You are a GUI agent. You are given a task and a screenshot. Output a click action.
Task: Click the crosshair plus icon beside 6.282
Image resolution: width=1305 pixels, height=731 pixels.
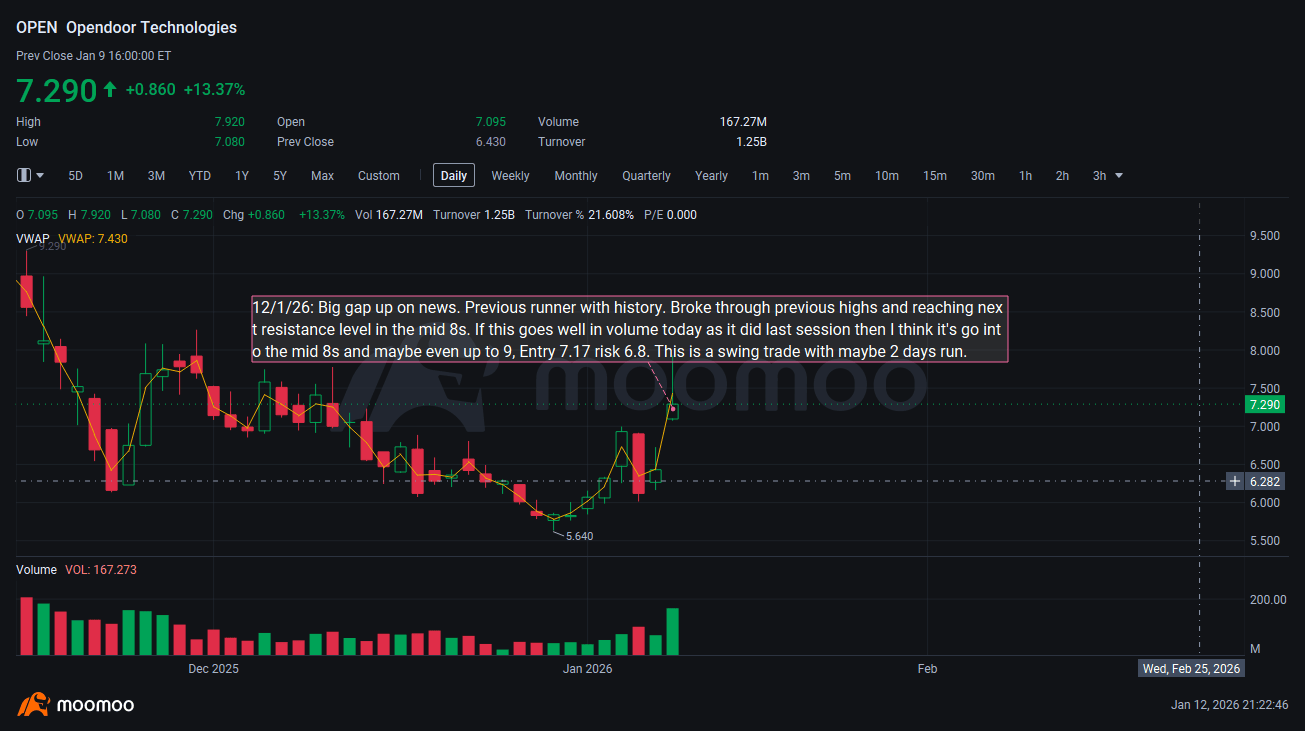pyautogui.click(x=1236, y=481)
